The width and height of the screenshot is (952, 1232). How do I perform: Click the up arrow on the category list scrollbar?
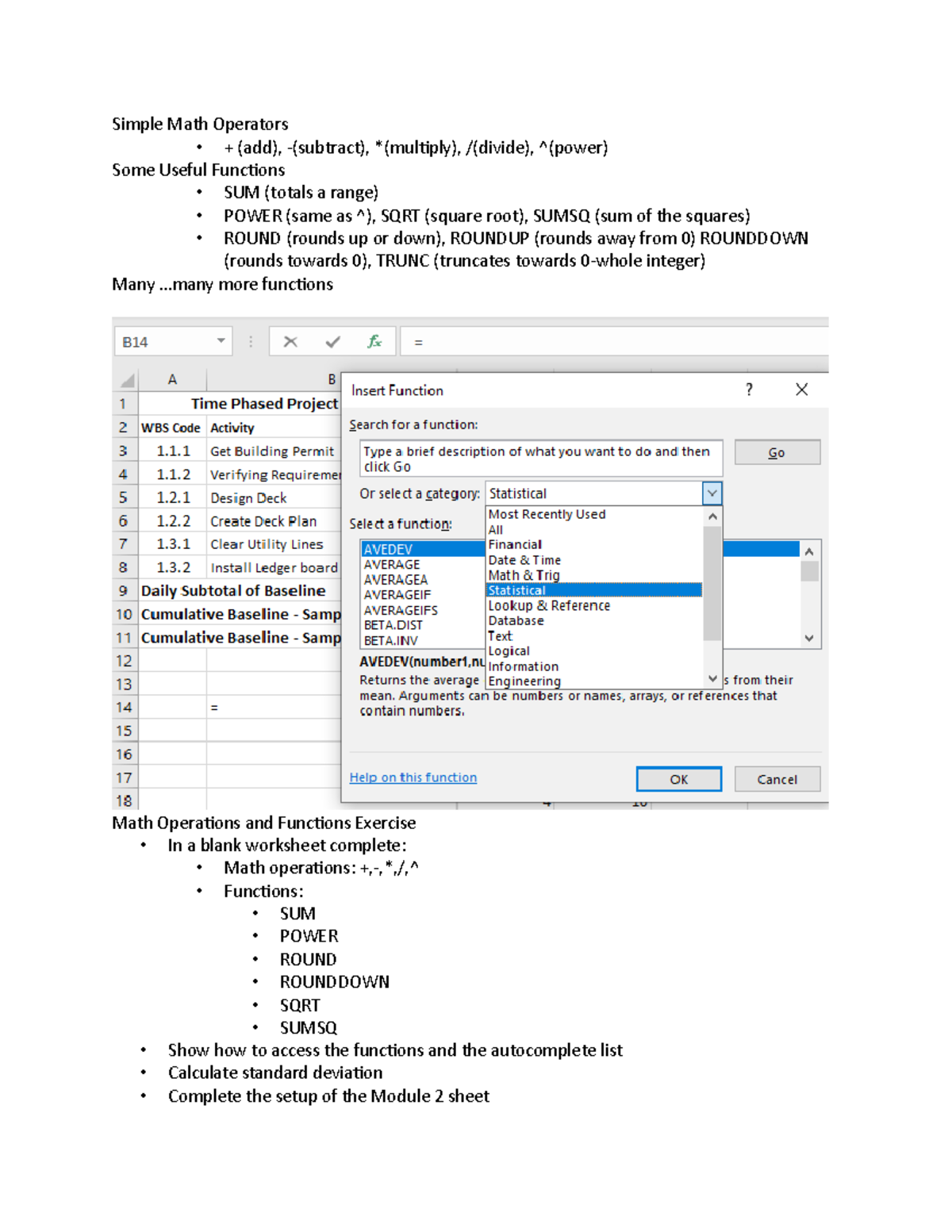(712, 515)
